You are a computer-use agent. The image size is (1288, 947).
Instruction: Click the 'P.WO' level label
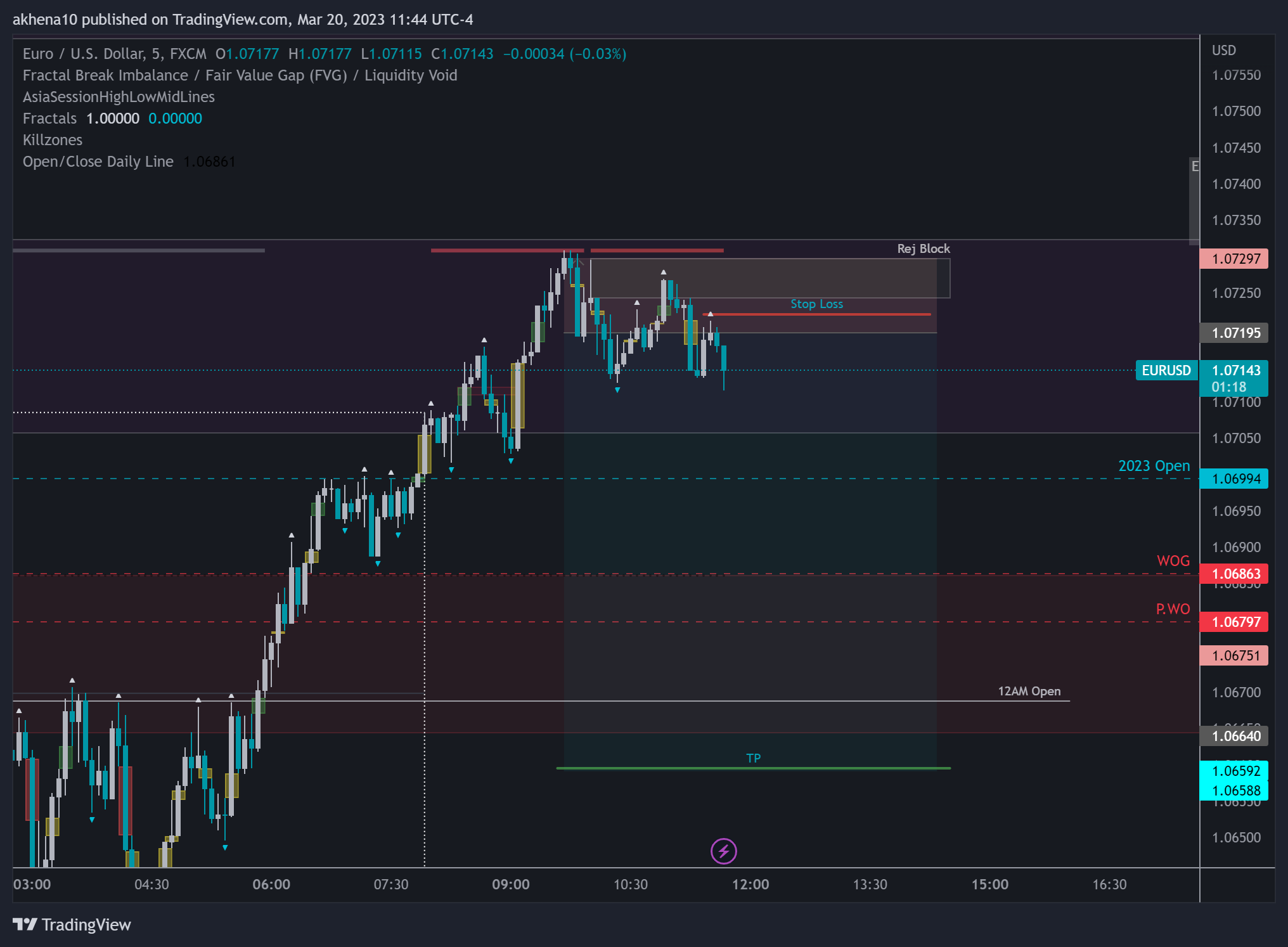(x=1173, y=609)
